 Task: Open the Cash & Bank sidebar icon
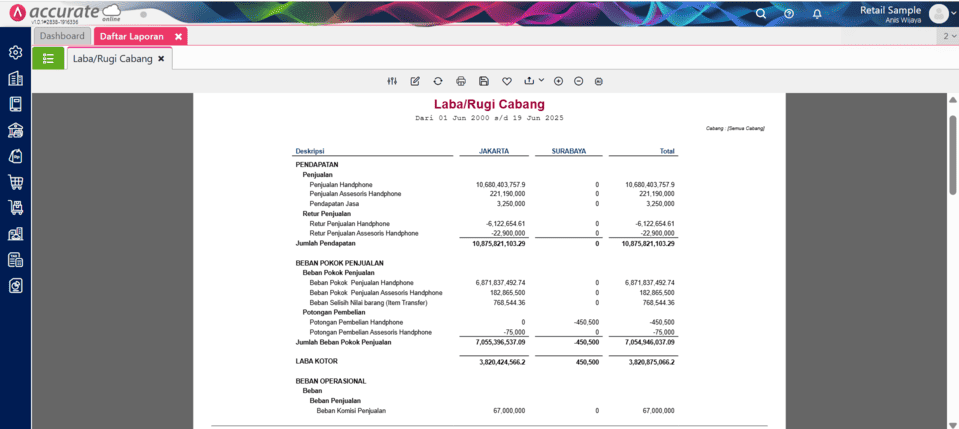[x=15, y=130]
